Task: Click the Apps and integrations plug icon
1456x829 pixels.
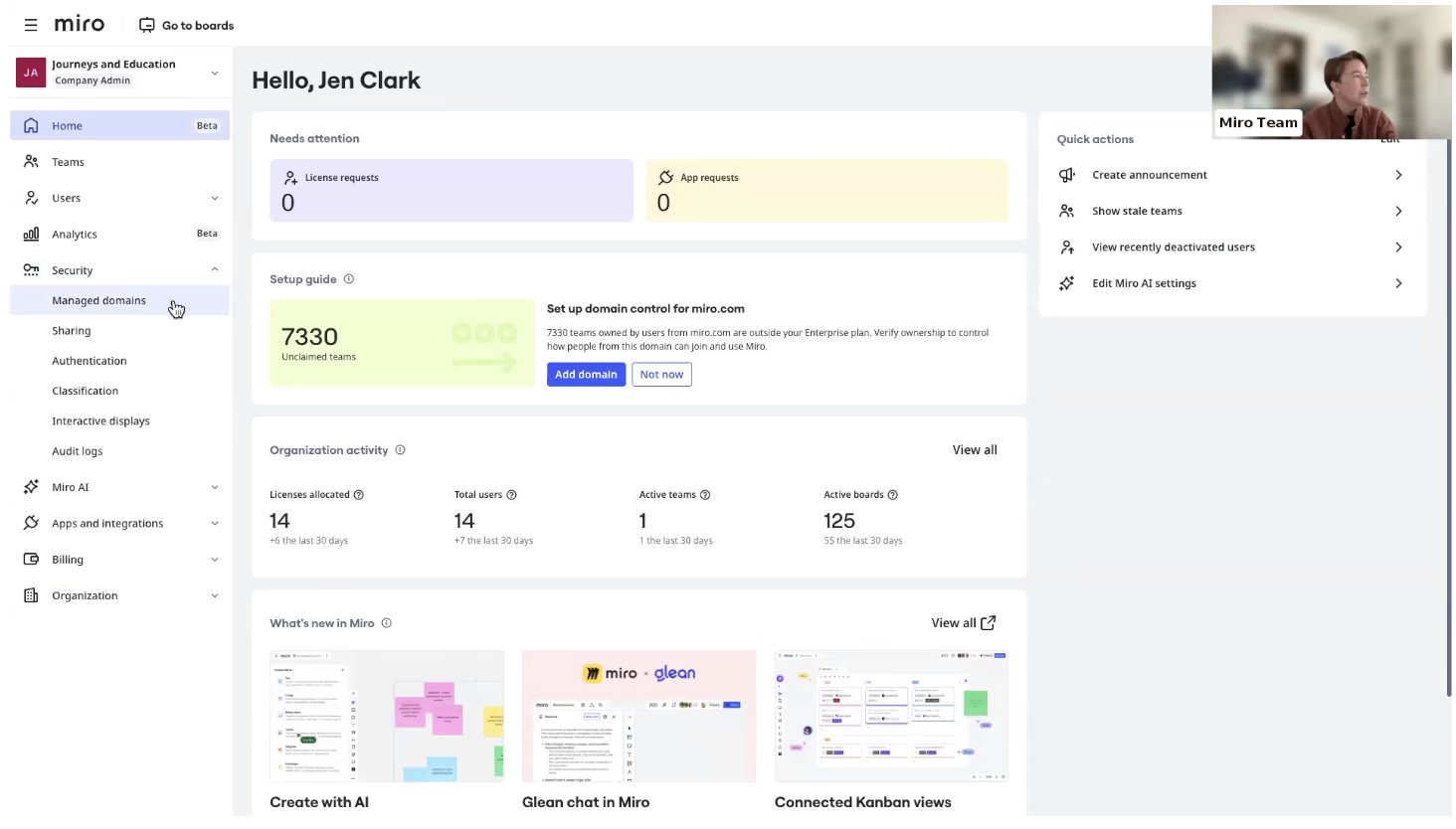Action: [31, 523]
